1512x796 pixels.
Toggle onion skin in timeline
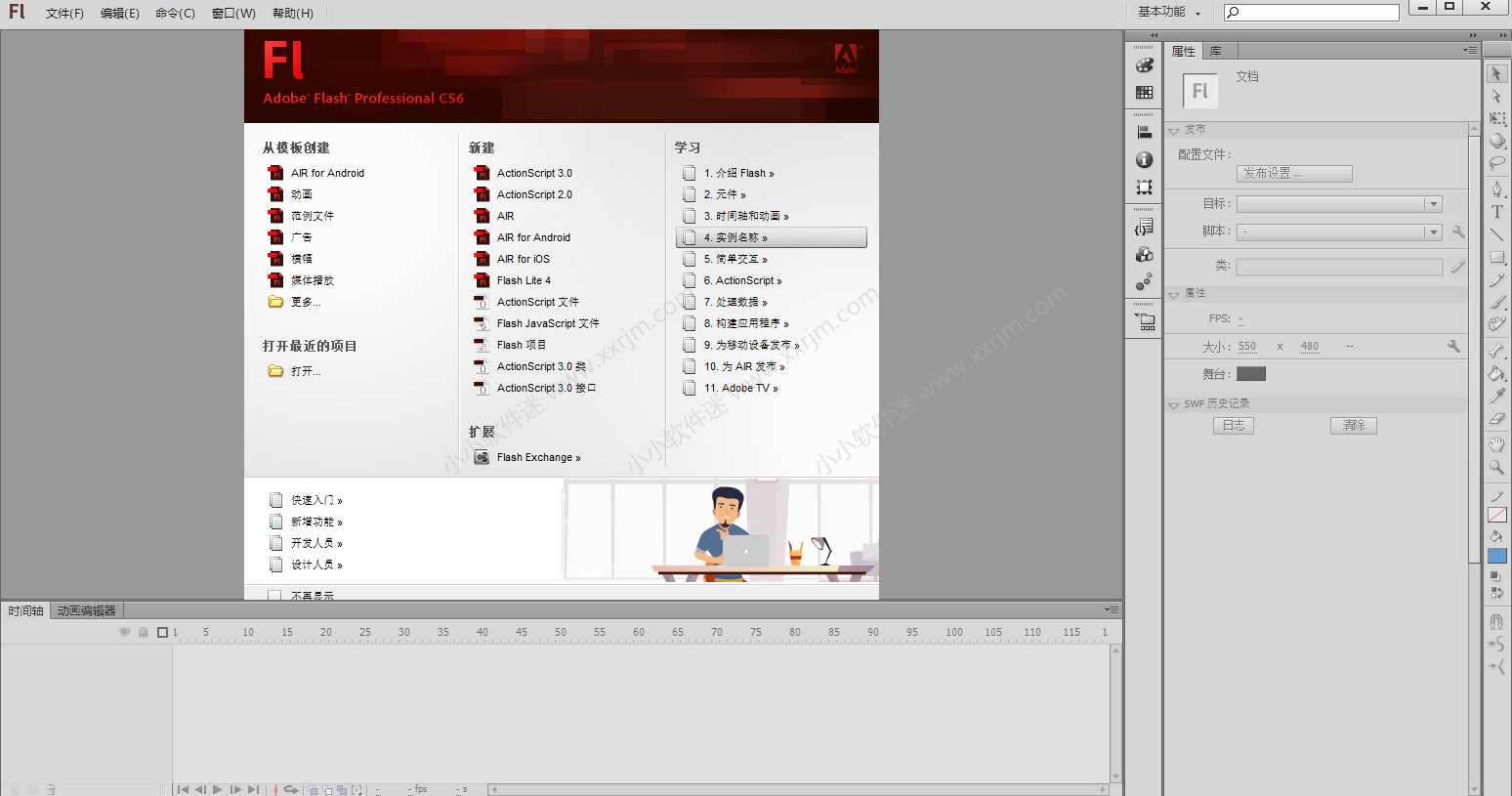click(x=314, y=789)
